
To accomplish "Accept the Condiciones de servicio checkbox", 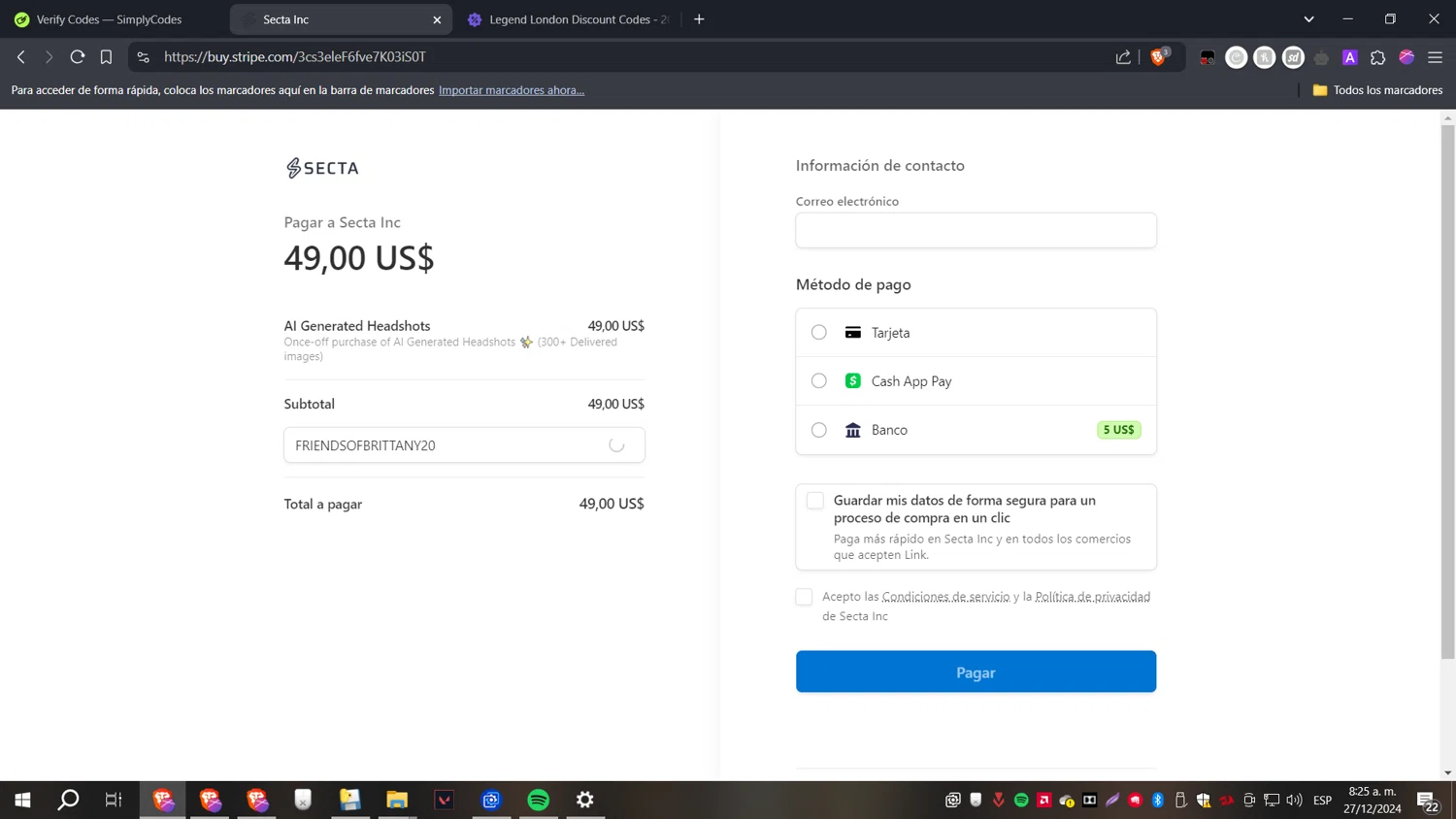I will pos(804,597).
